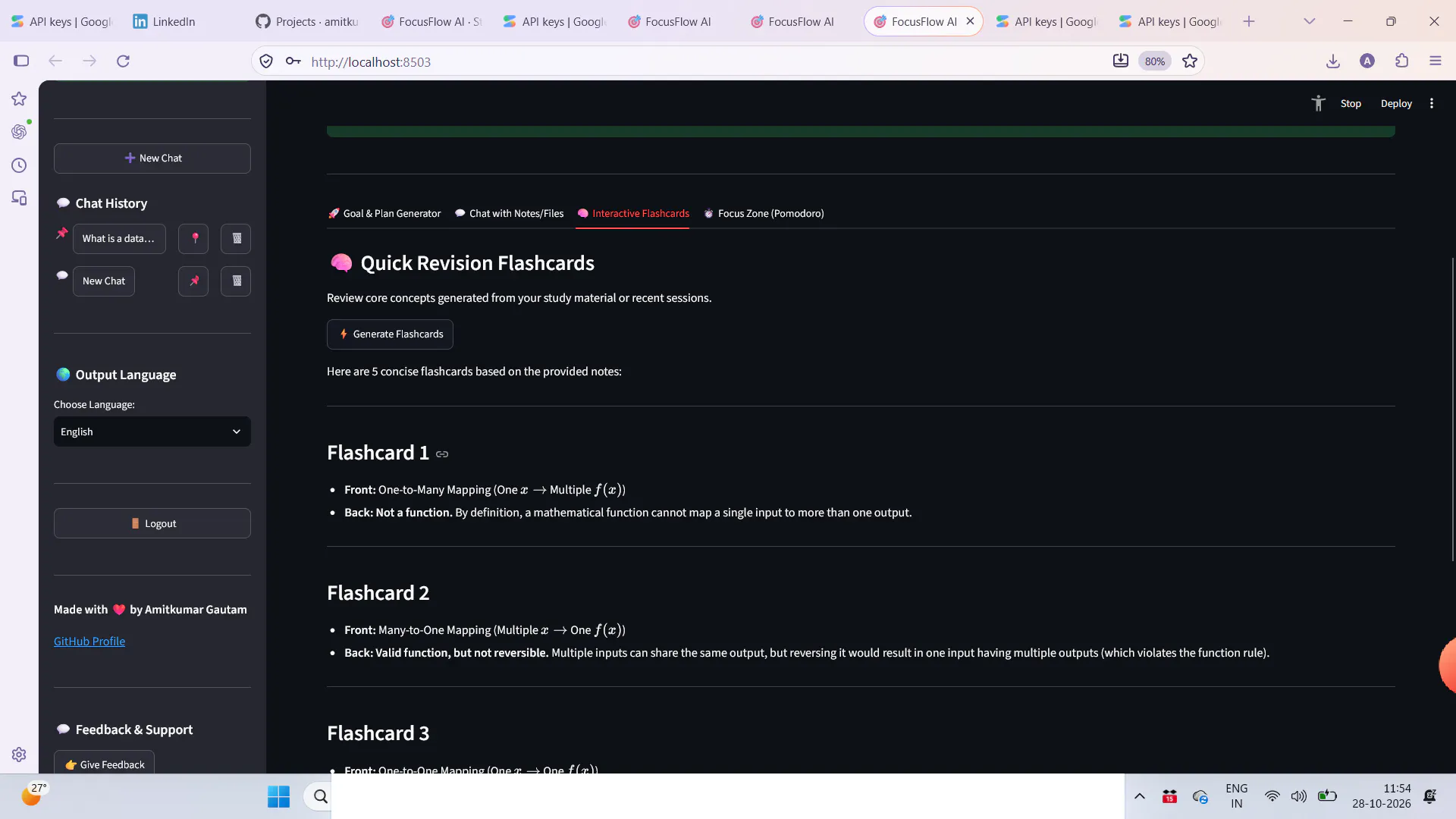
Task: Install page as app icon in address bar
Action: pyautogui.click(x=1121, y=61)
